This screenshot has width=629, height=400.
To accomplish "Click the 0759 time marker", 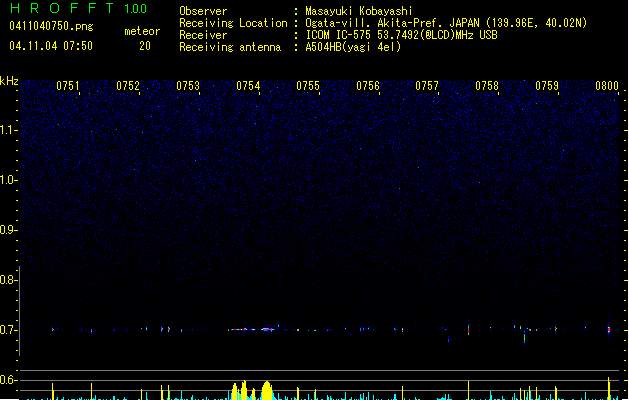I will [547, 86].
